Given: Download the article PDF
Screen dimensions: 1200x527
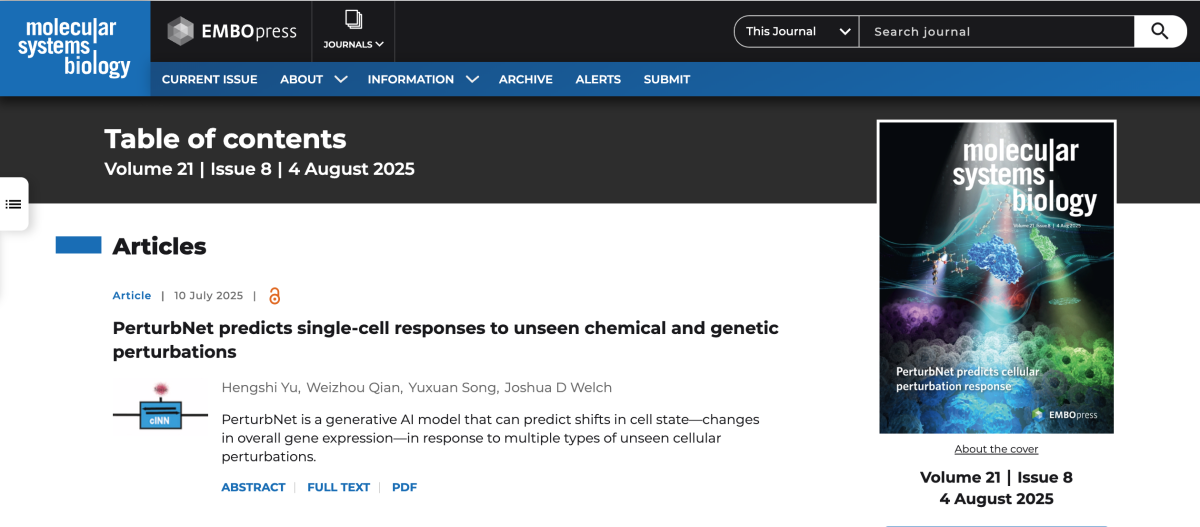Looking at the screenshot, I should click(404, 487).
